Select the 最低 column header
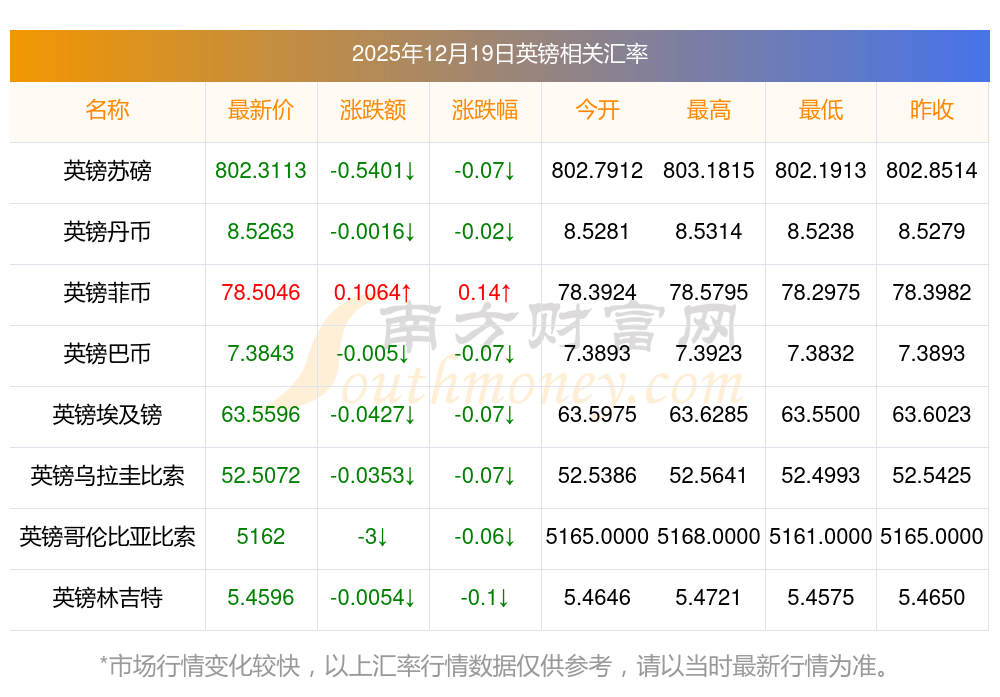 [821, 110]
